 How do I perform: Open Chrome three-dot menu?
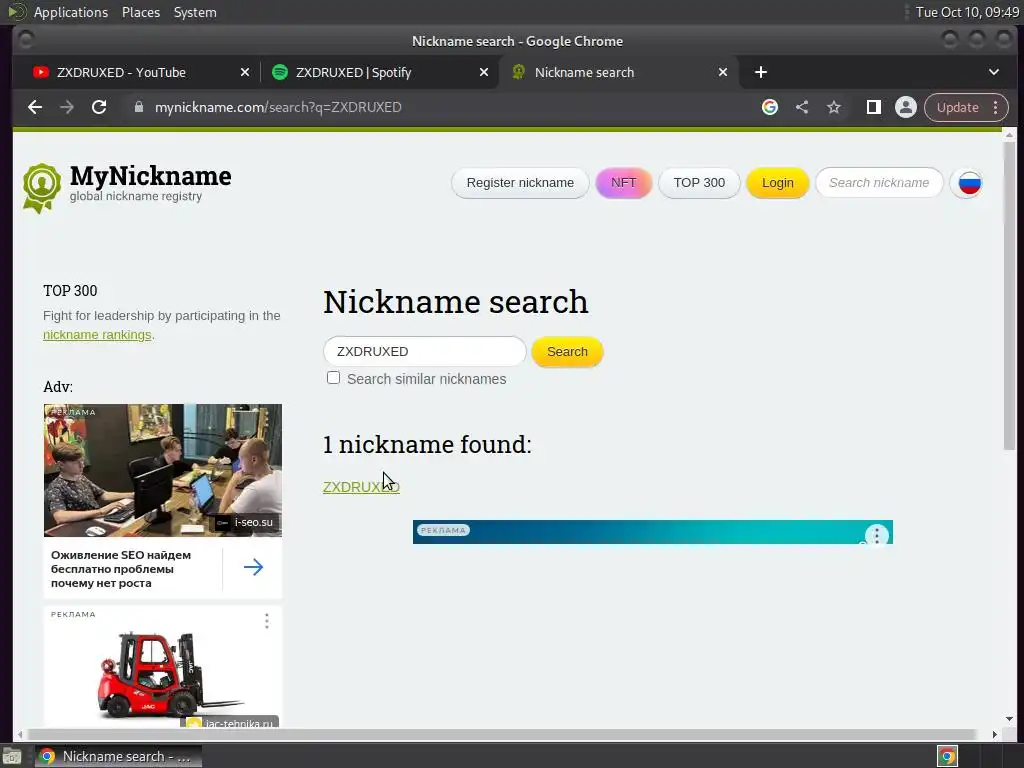click(996, 107)
